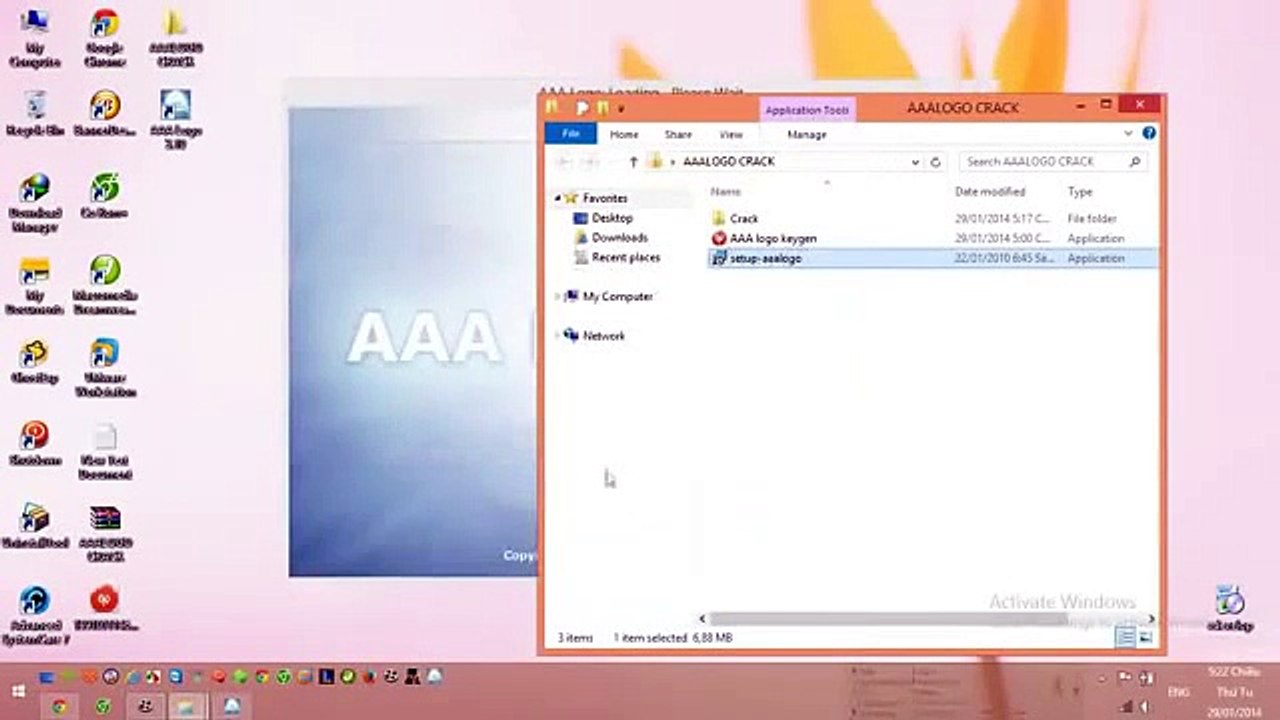Expand My Computer in the navigation pane
1280x720 pixels.
(557, 296)
